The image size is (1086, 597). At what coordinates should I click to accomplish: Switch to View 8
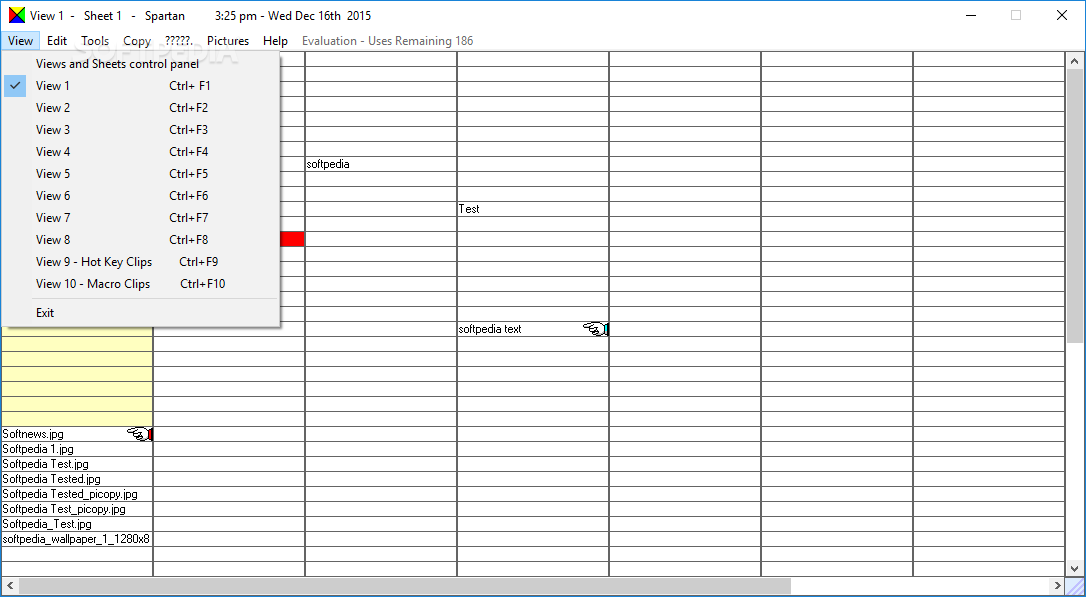click(141, 240)
